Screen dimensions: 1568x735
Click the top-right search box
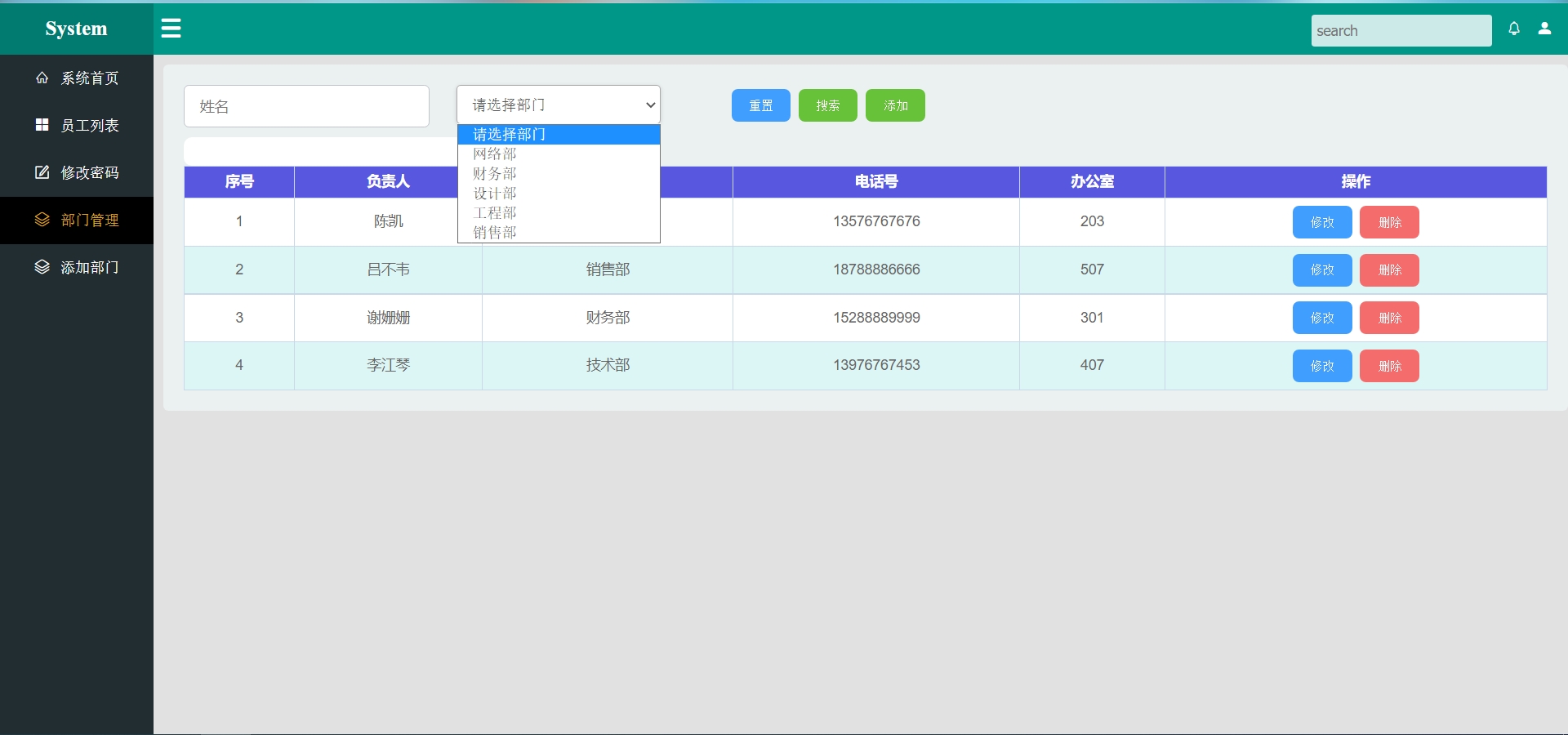[x=1401, y=30]
